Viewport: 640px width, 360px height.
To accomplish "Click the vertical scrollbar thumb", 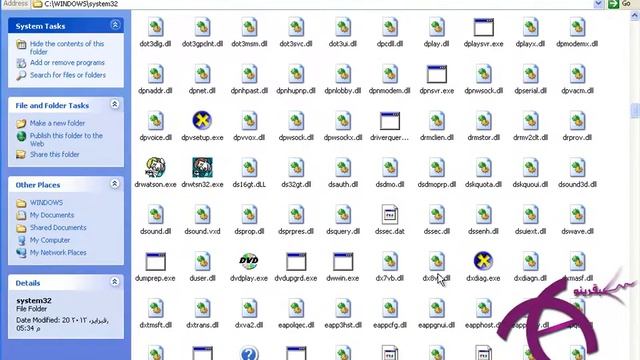I will click(635, 110).
